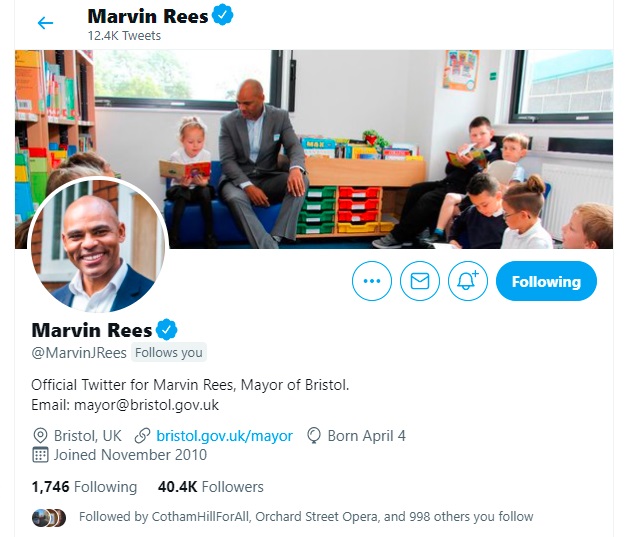Click the stacked mutual follower avatars

coord(49,518)
